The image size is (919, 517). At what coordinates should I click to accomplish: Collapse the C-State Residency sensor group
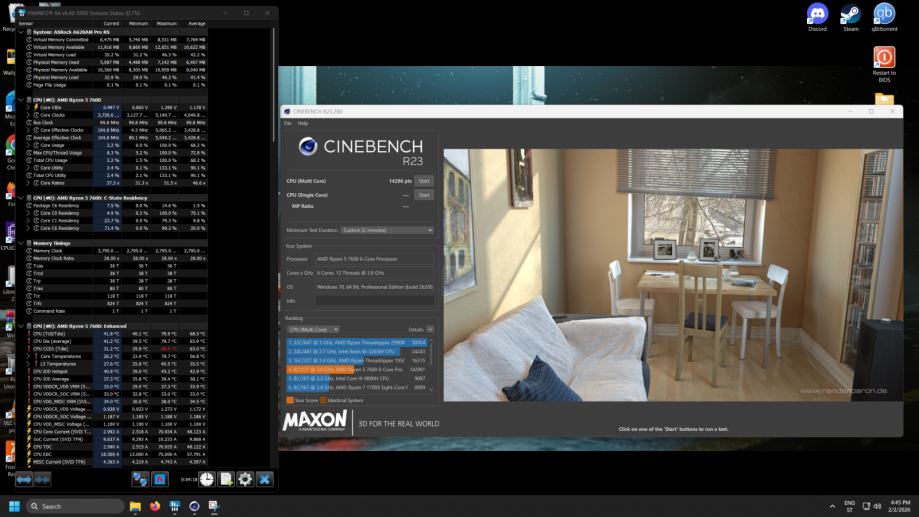coord(21,198)
